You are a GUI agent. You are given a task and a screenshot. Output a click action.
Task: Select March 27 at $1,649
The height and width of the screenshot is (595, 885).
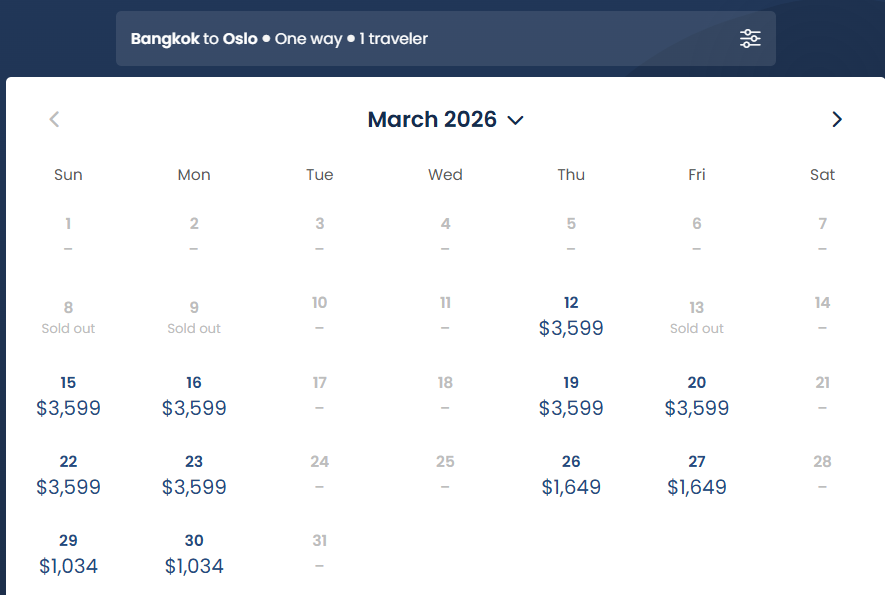[696, 476]
